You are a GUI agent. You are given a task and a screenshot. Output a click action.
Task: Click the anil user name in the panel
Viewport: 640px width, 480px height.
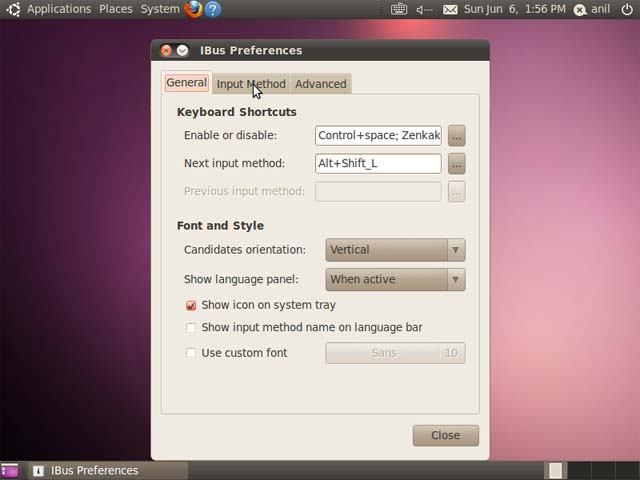click(x=600, y=9)
